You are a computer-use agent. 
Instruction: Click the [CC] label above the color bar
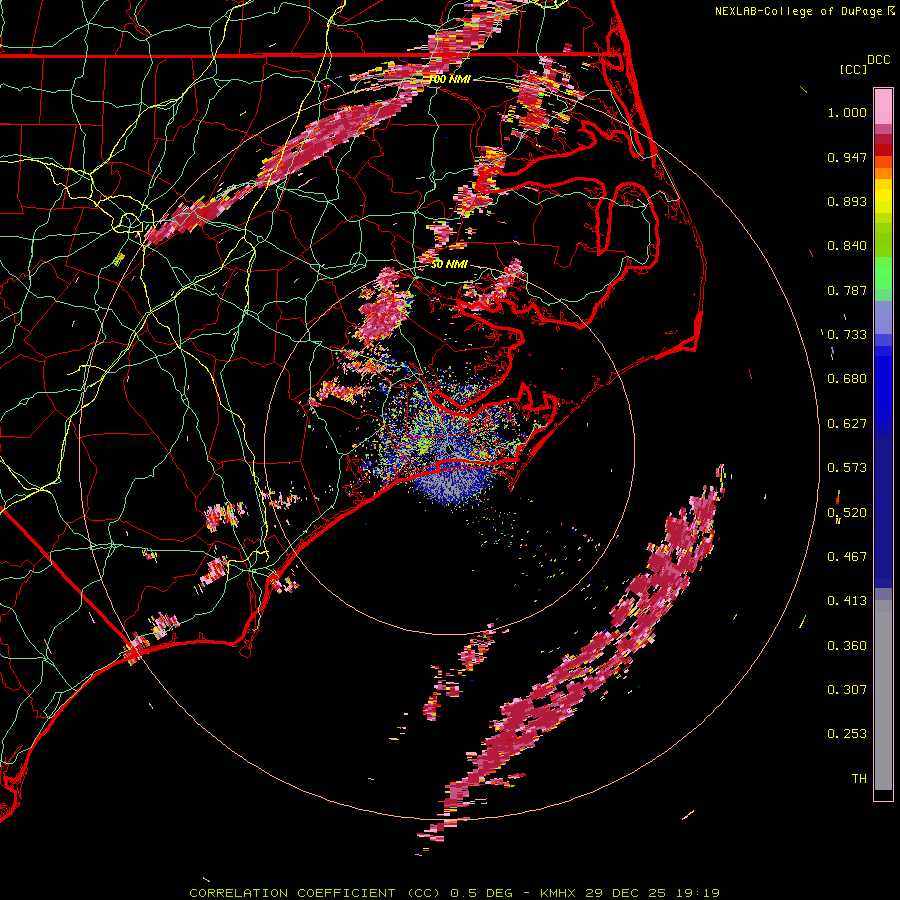(x=853, y=69)
